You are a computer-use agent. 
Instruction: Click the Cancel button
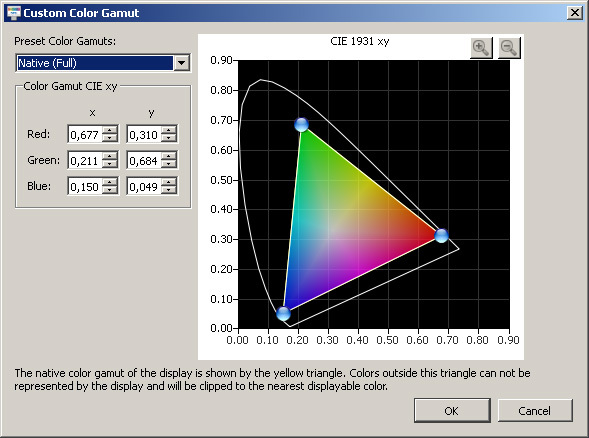tap(535, 411)
